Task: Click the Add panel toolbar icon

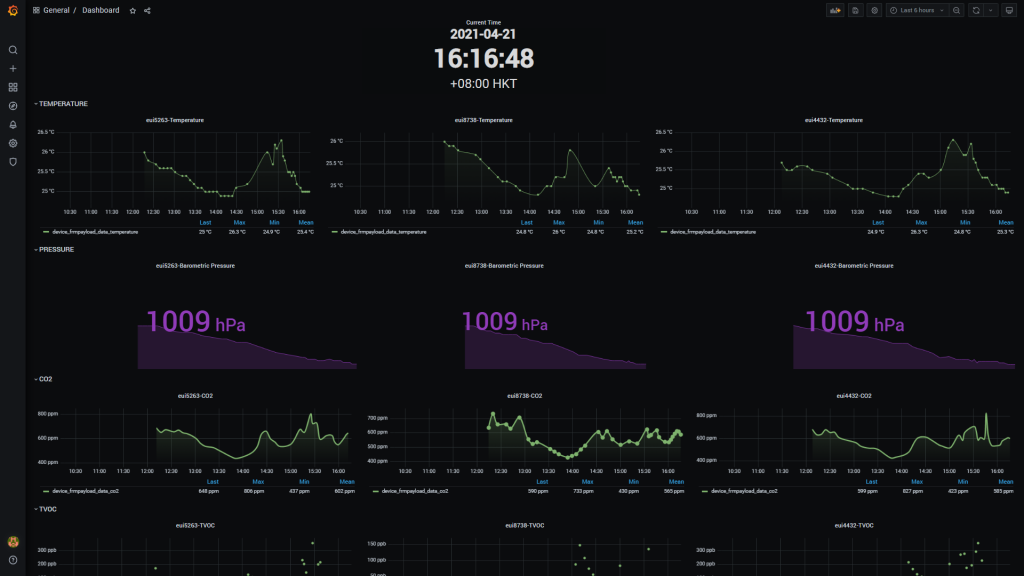Action: coord(834,10)
